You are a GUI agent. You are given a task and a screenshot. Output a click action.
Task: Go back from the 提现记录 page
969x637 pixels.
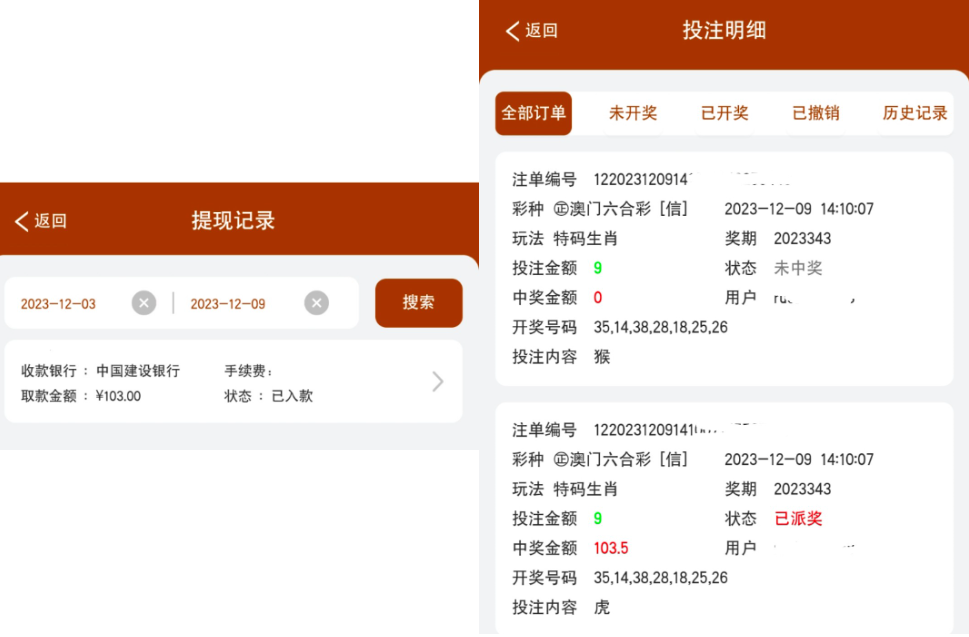pos(41,221)
